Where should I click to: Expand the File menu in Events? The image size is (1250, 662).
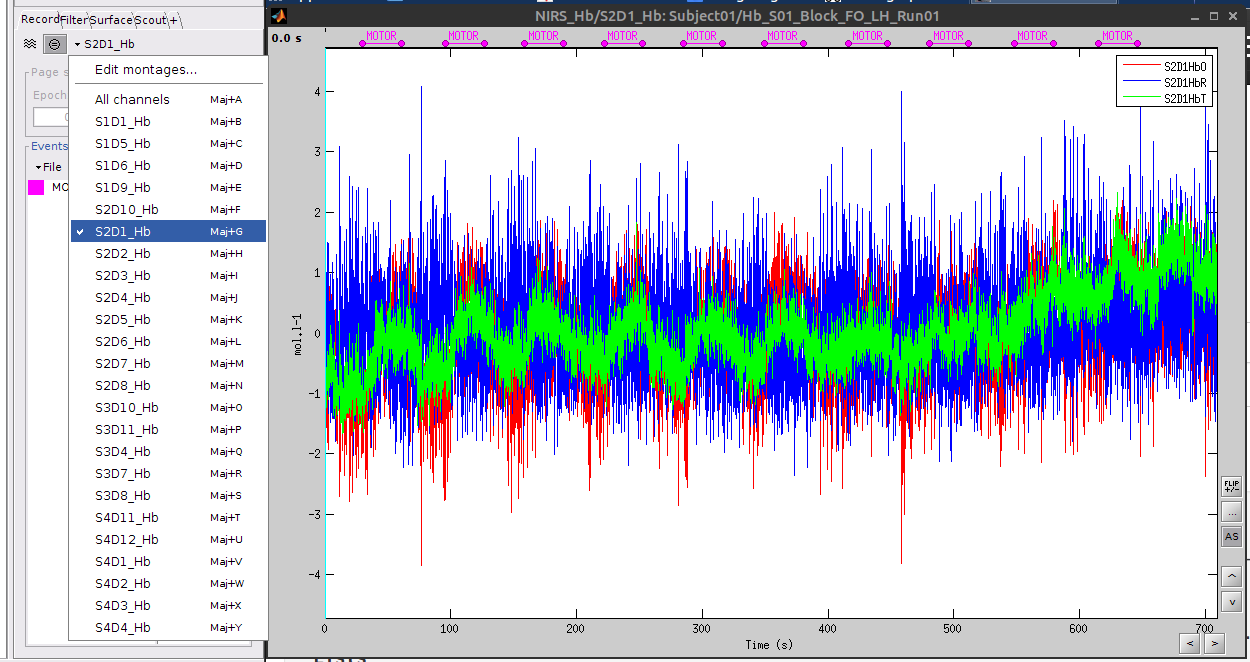pyautogui.click(x=48, y=167)
